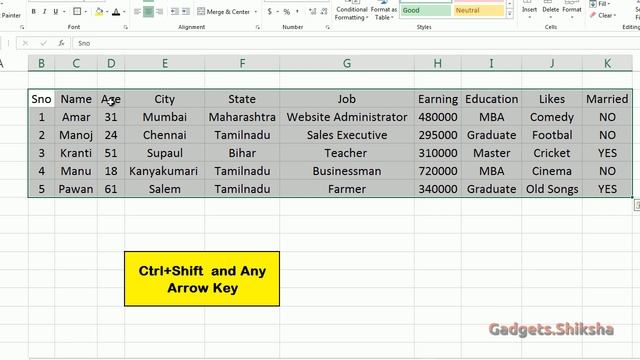The height and width of the screenshot is (360, 640).
Task: Open the Underline style dropdown arrow
Action: 64,12
